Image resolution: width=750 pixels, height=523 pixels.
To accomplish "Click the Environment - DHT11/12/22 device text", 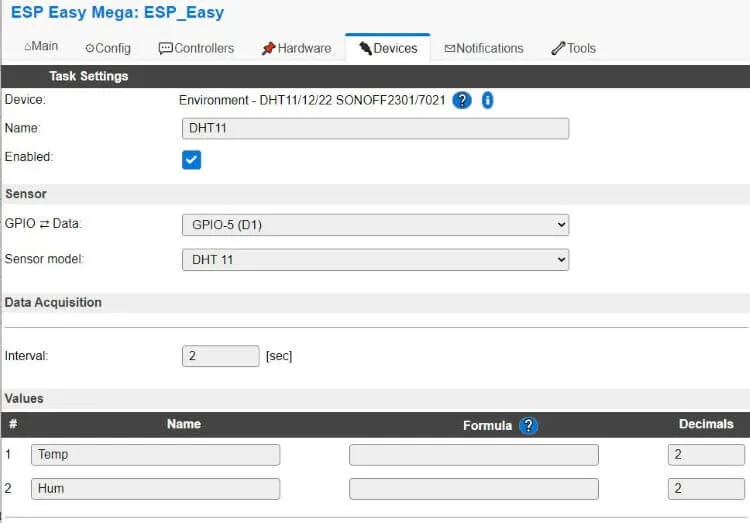I will [312, 100].
